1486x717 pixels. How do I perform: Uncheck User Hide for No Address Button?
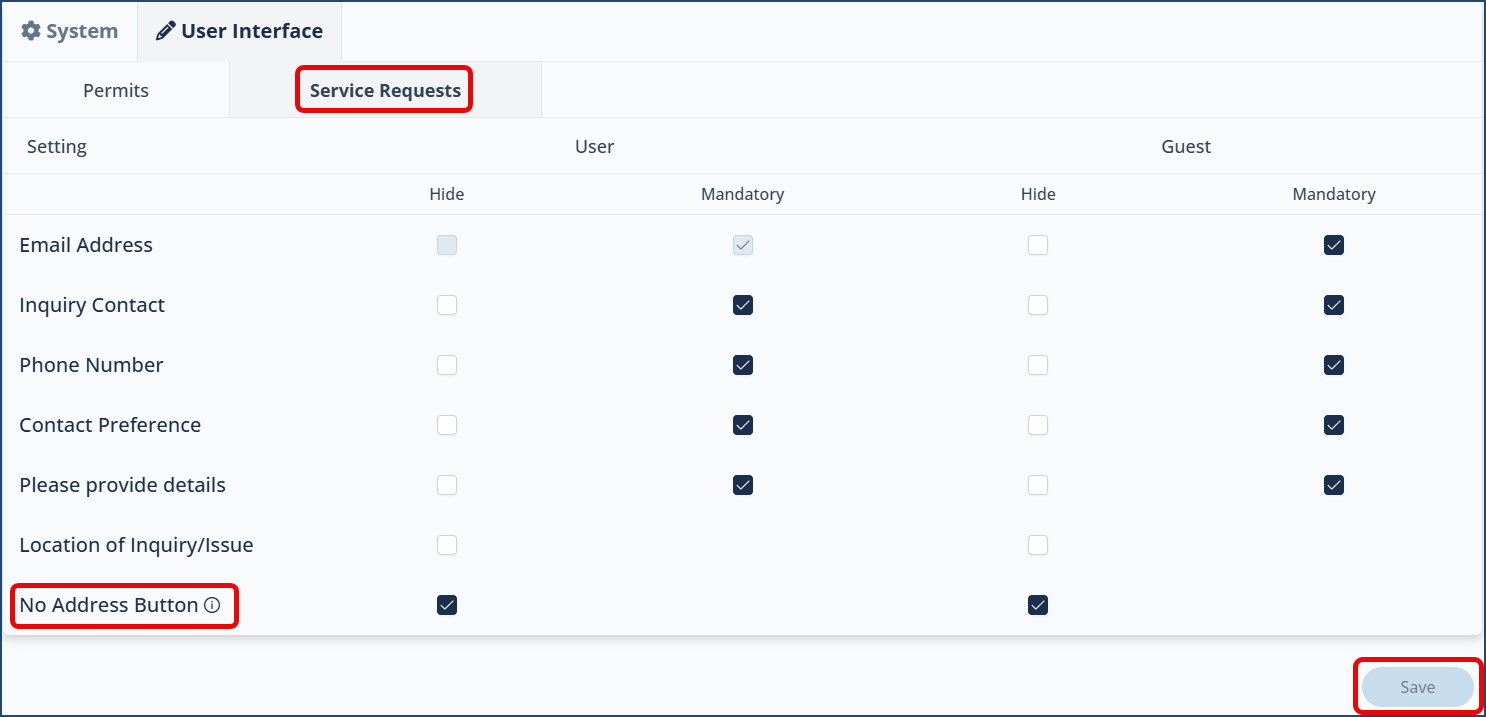click(x=447, y=605)
